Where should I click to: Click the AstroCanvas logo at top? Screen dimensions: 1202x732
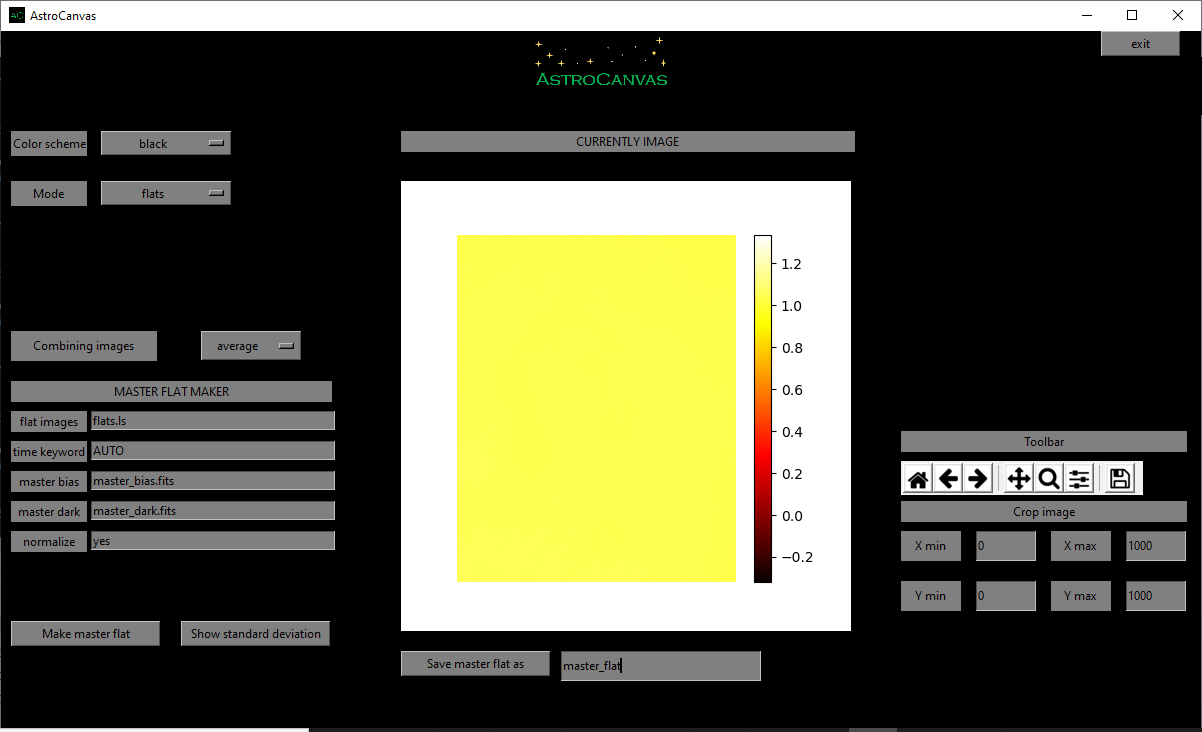(601, 63)
